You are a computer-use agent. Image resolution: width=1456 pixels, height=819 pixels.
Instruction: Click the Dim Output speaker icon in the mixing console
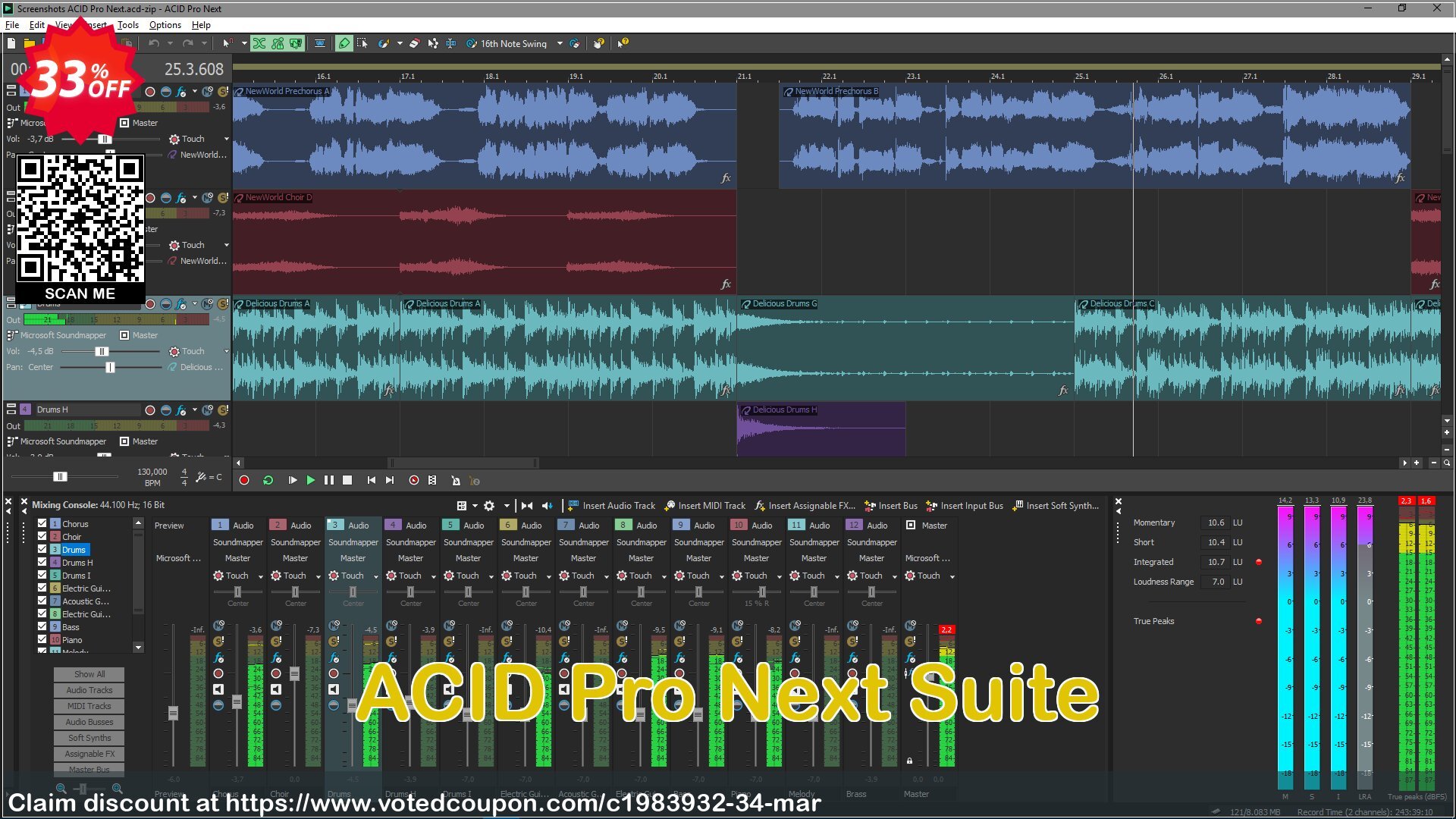point(547,506)
